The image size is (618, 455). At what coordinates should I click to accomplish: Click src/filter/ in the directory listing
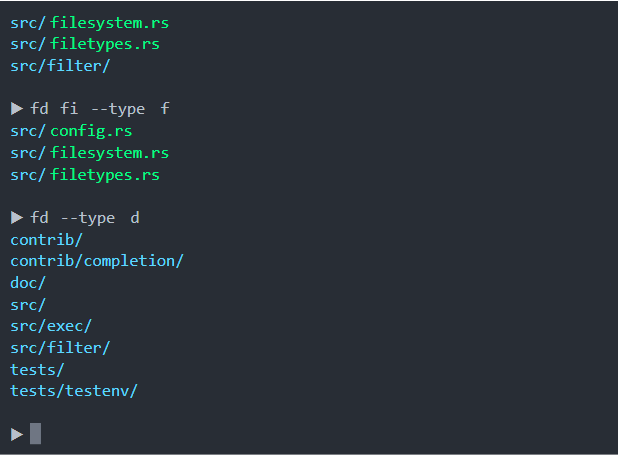point(60,348)
